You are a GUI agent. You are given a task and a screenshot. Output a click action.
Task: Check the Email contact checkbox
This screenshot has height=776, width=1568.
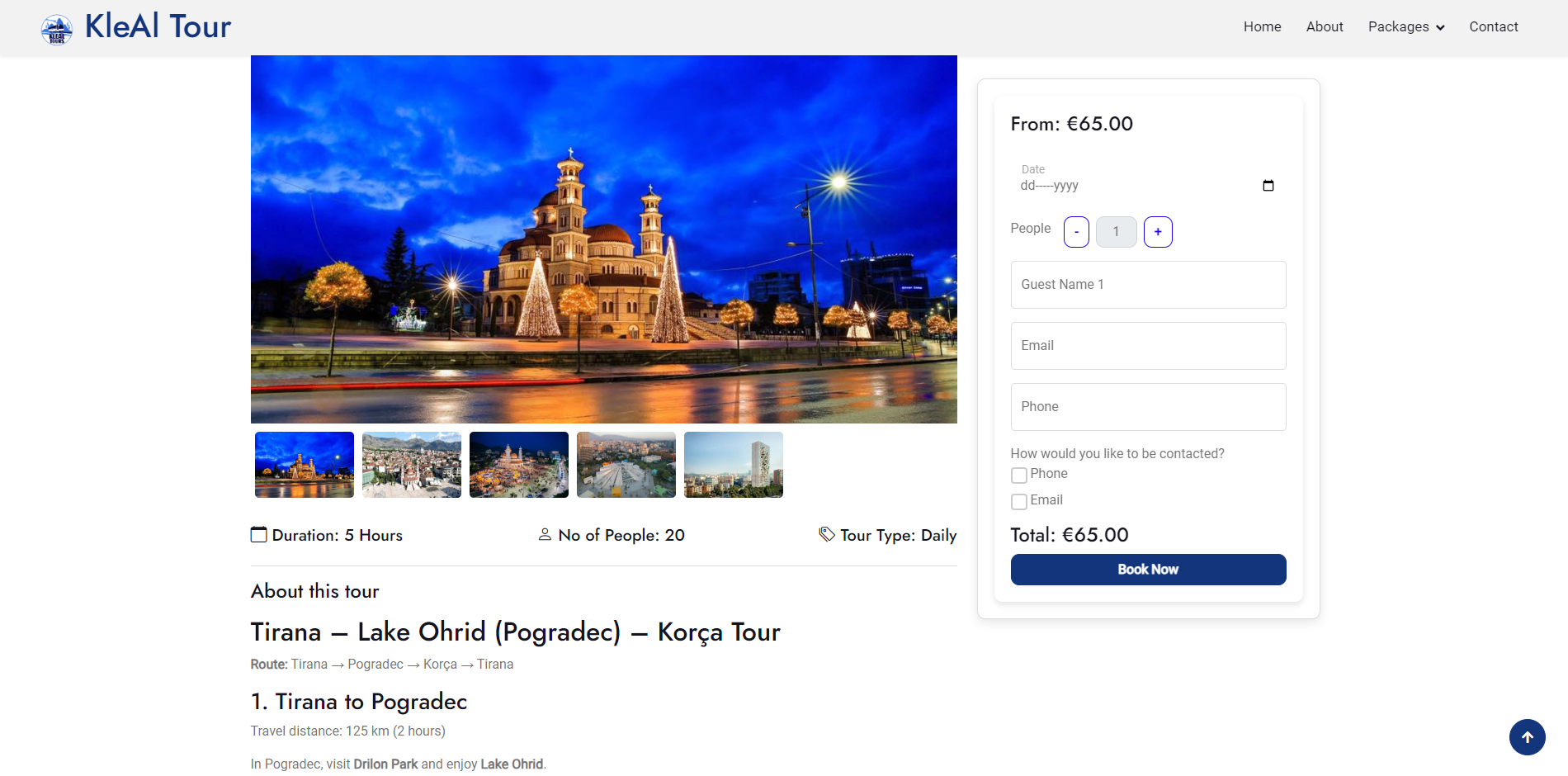[1019, 502]
